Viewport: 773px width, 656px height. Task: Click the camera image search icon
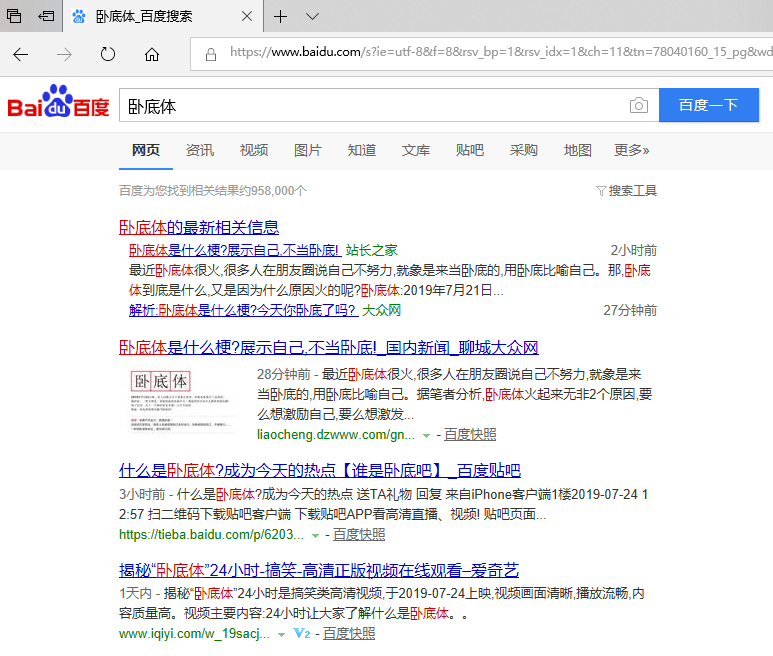(639, 105)
